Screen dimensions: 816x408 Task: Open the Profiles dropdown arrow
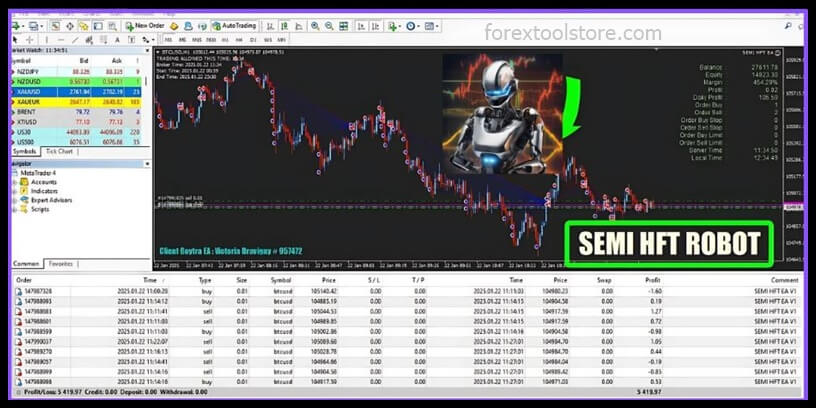pyautogui.click(x=42, y=26)
